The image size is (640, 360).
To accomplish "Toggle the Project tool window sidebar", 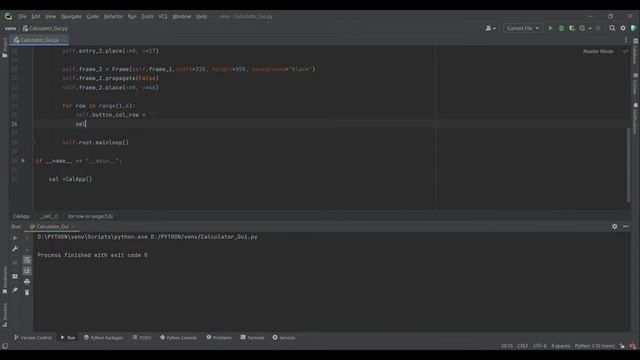I will [4, 47].
